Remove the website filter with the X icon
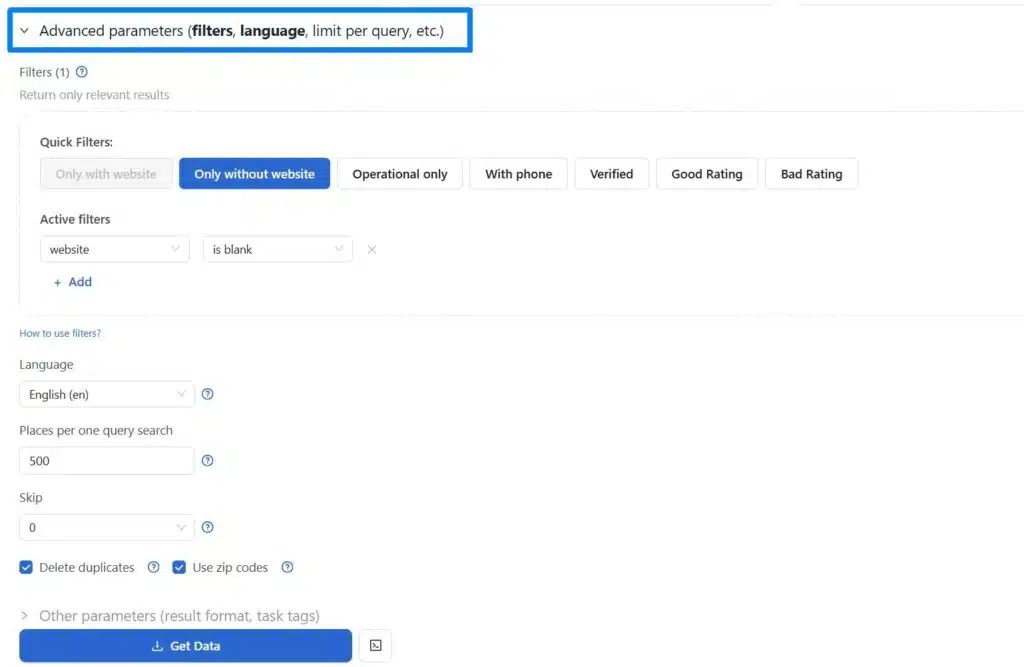 coord(371,249)
